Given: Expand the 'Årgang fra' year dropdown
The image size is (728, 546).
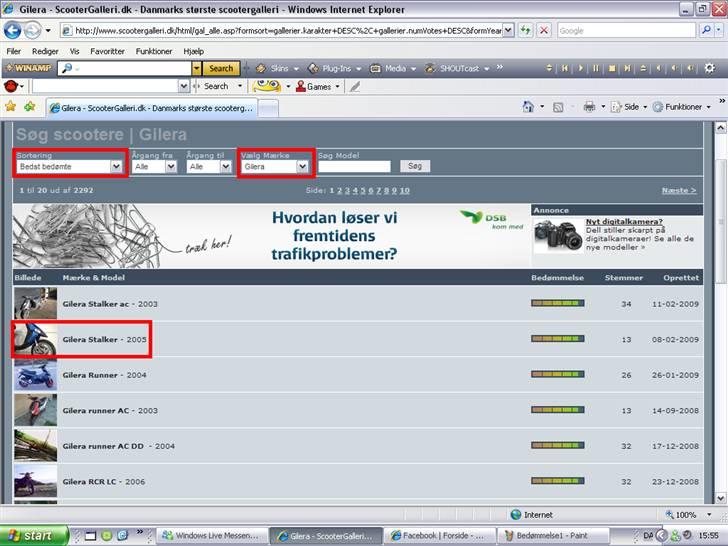Looking at the screenshot, I should (x=155, y=167).
